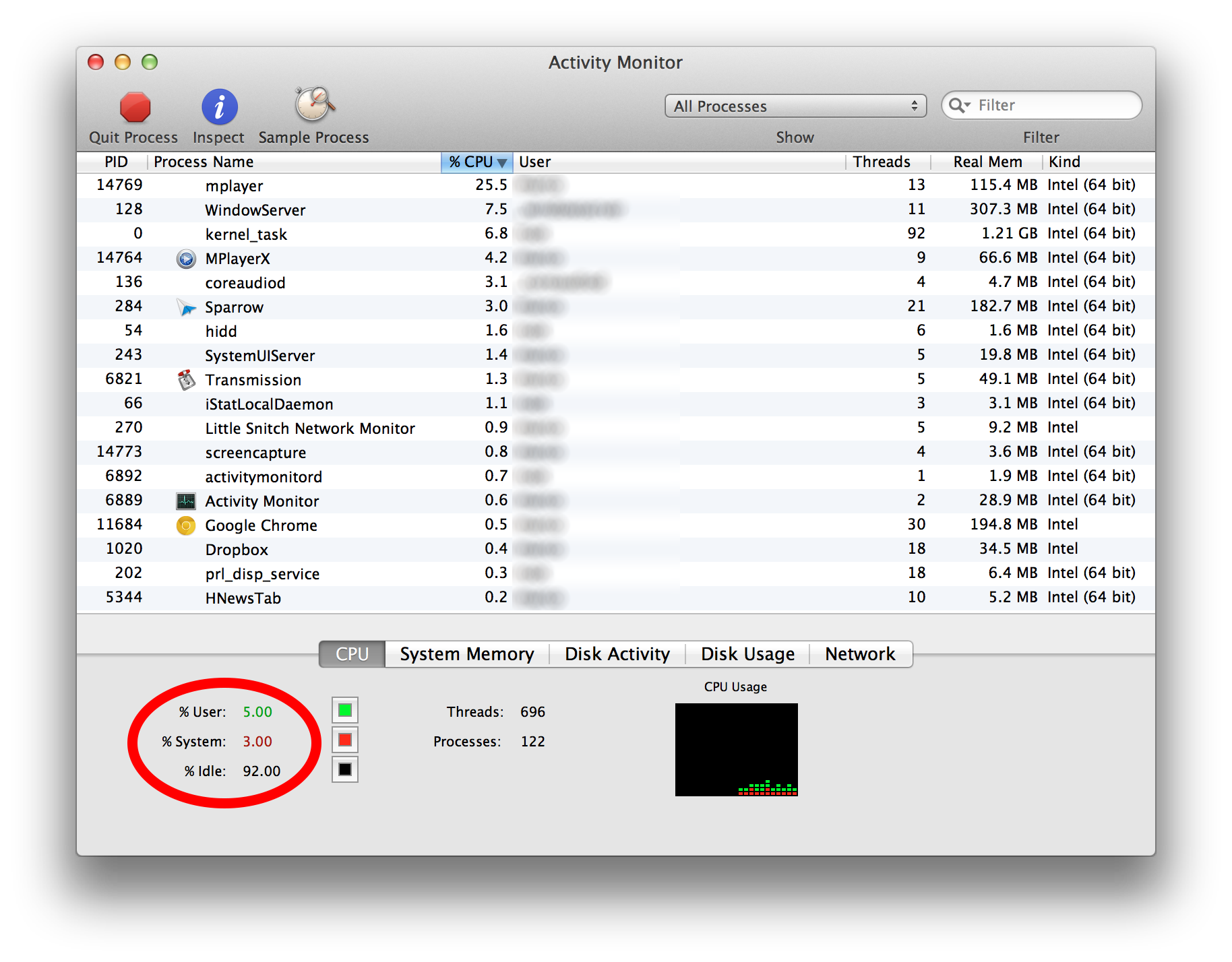Click the green % User color swatch
This screenshot has height=962, width=1232.
coord(345,710)
